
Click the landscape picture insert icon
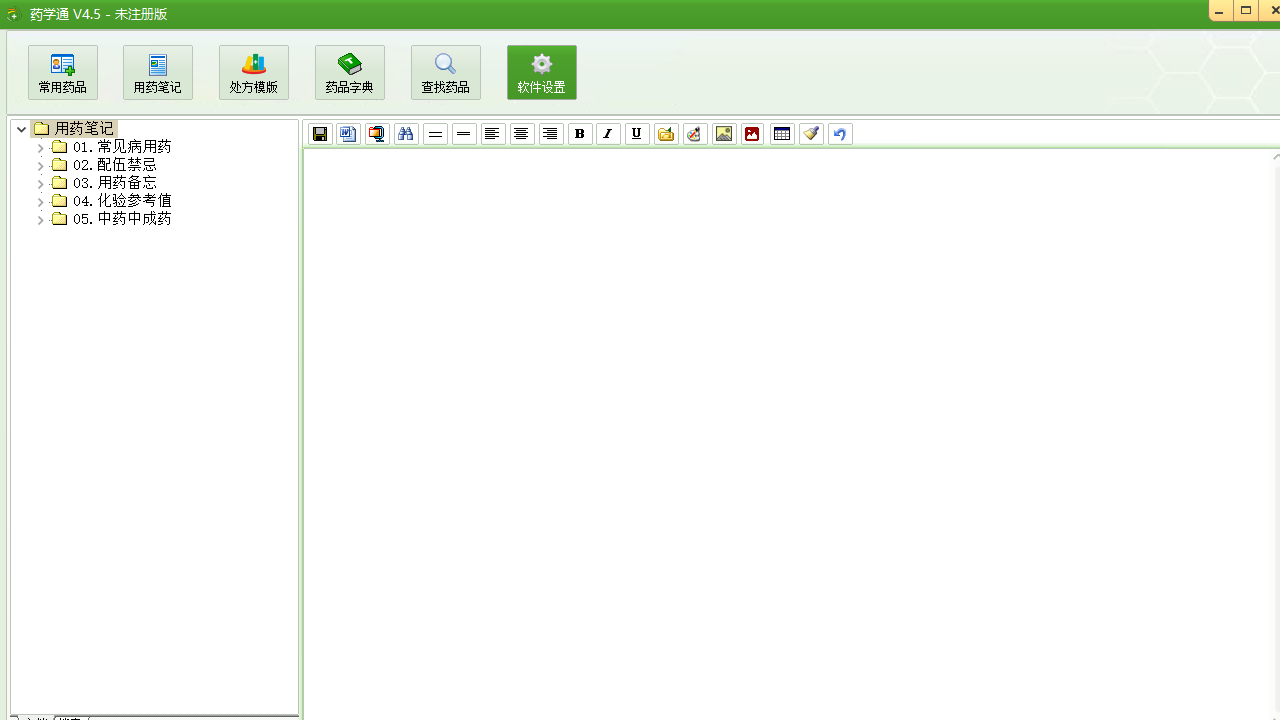tap(724, 134)
